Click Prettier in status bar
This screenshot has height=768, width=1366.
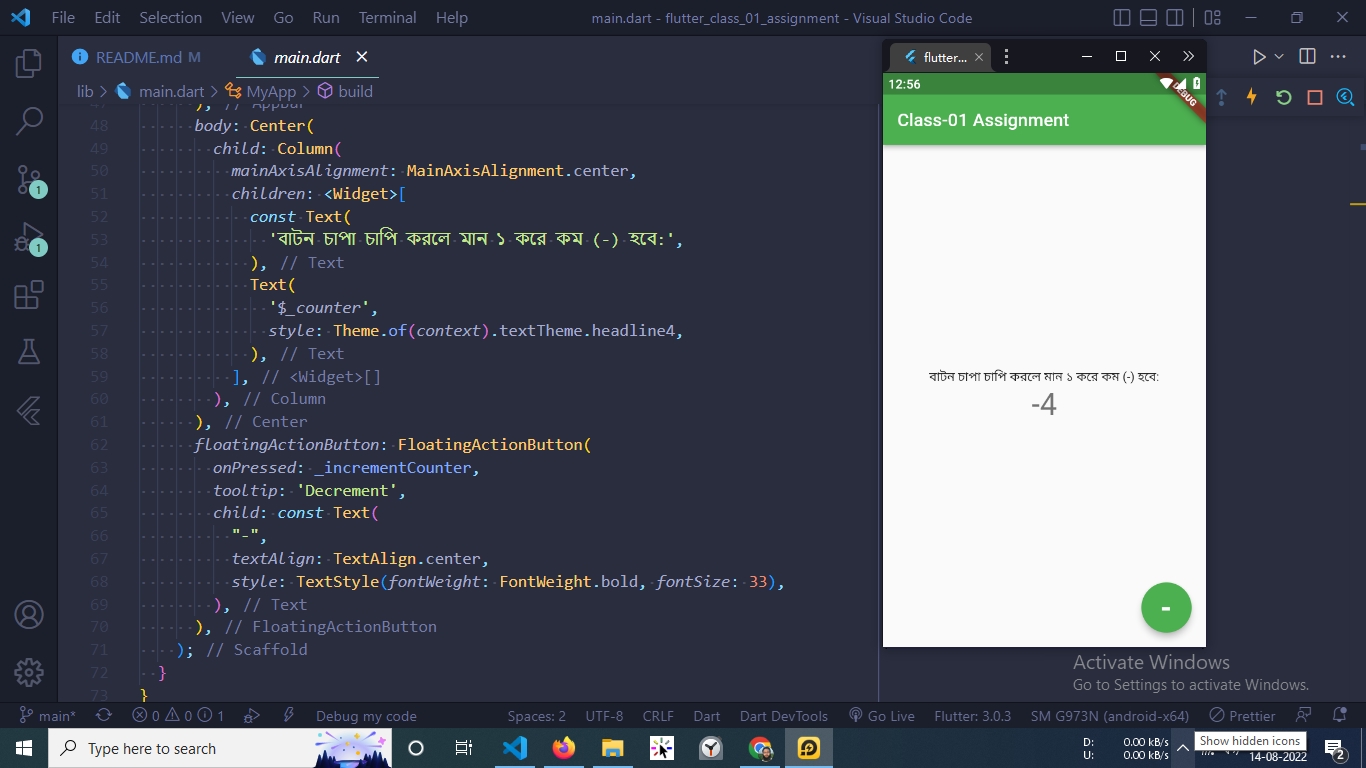[1242, 716]
